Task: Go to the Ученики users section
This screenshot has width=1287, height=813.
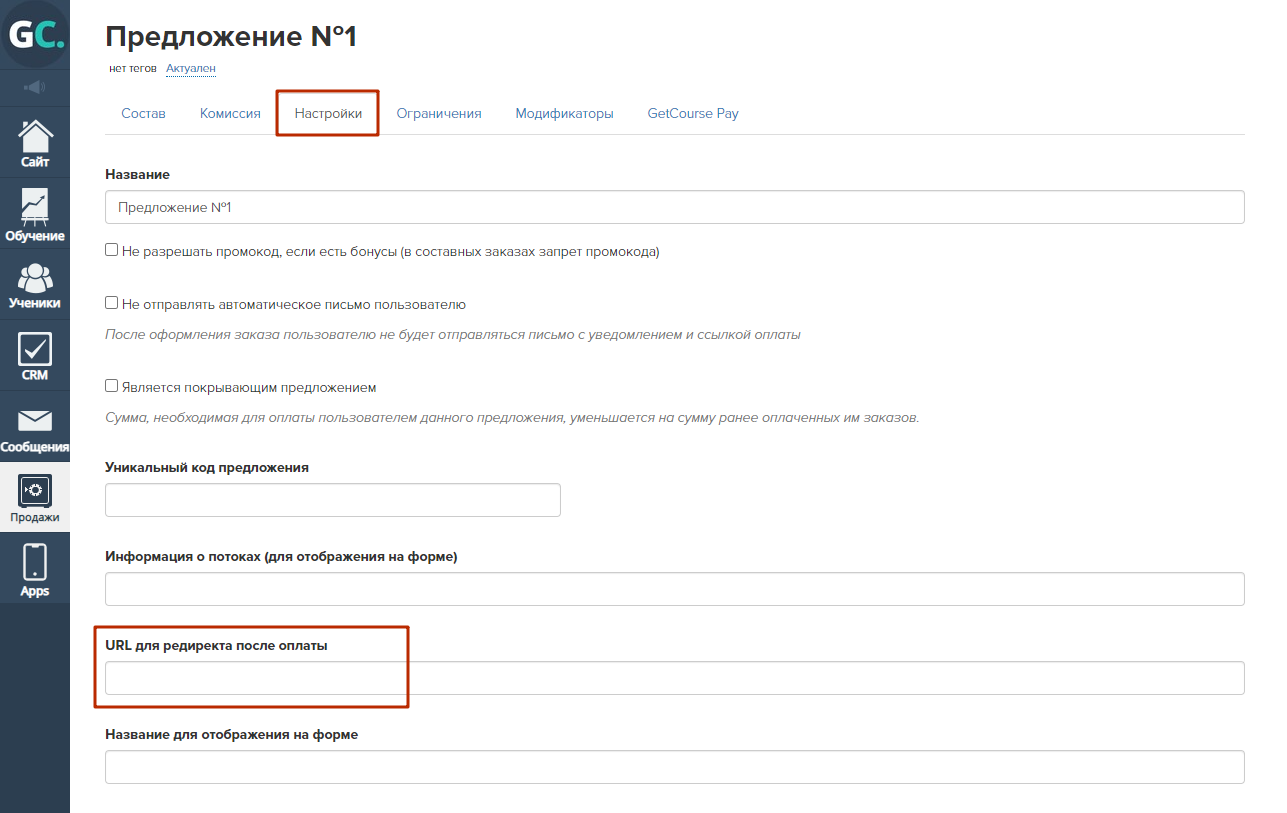Action: [35, 285]
